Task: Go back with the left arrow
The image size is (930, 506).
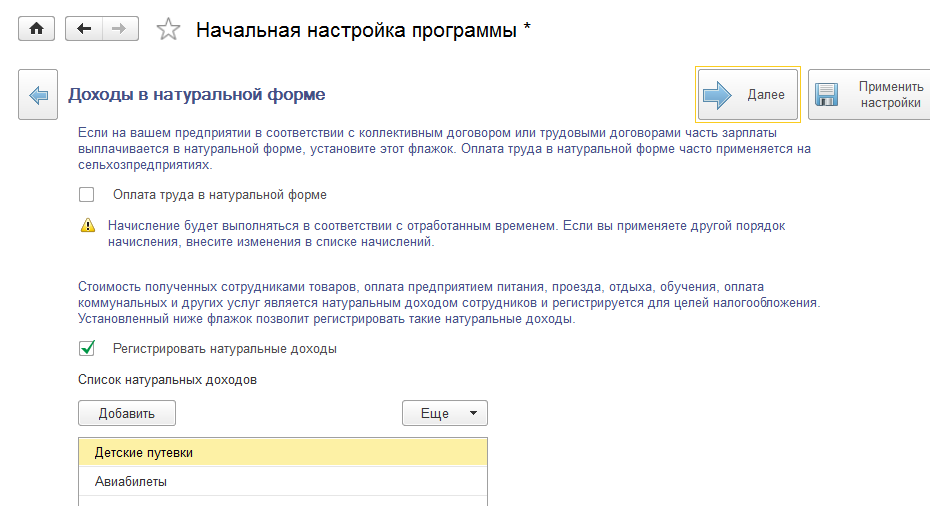Action: (x=84, y=29)
